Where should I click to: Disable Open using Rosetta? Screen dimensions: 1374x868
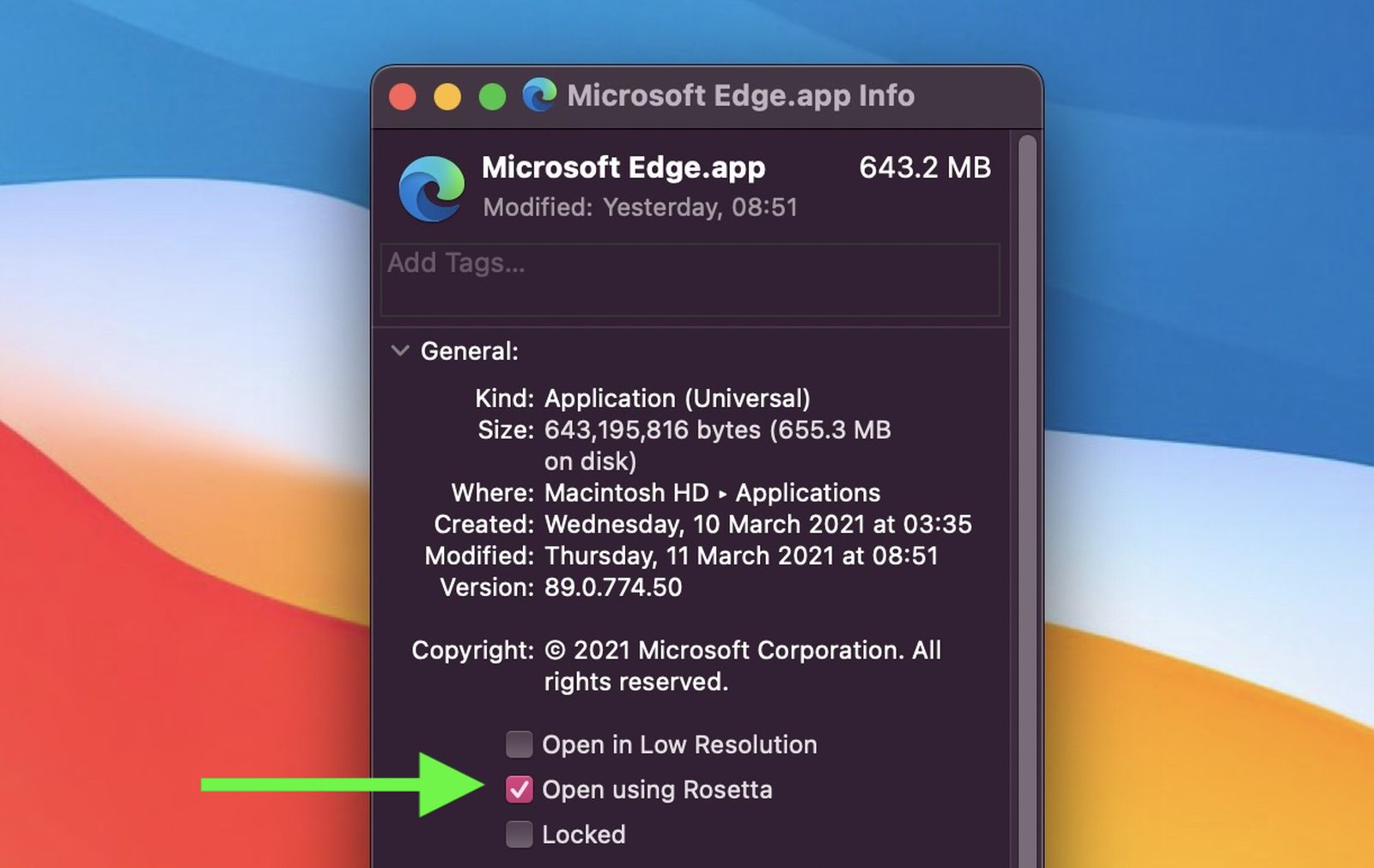click(519, 789)
